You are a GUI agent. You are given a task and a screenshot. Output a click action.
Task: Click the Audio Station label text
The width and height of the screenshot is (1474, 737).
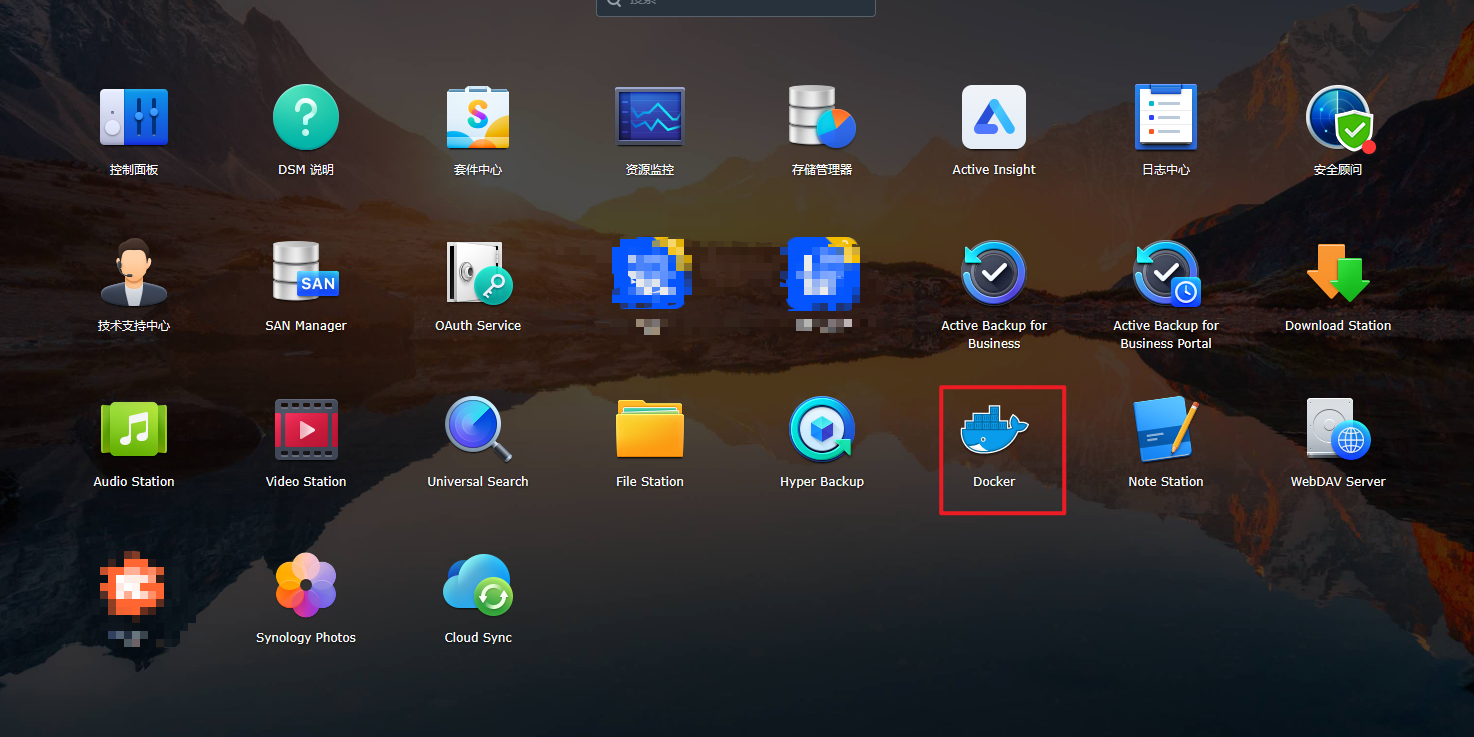134,482
